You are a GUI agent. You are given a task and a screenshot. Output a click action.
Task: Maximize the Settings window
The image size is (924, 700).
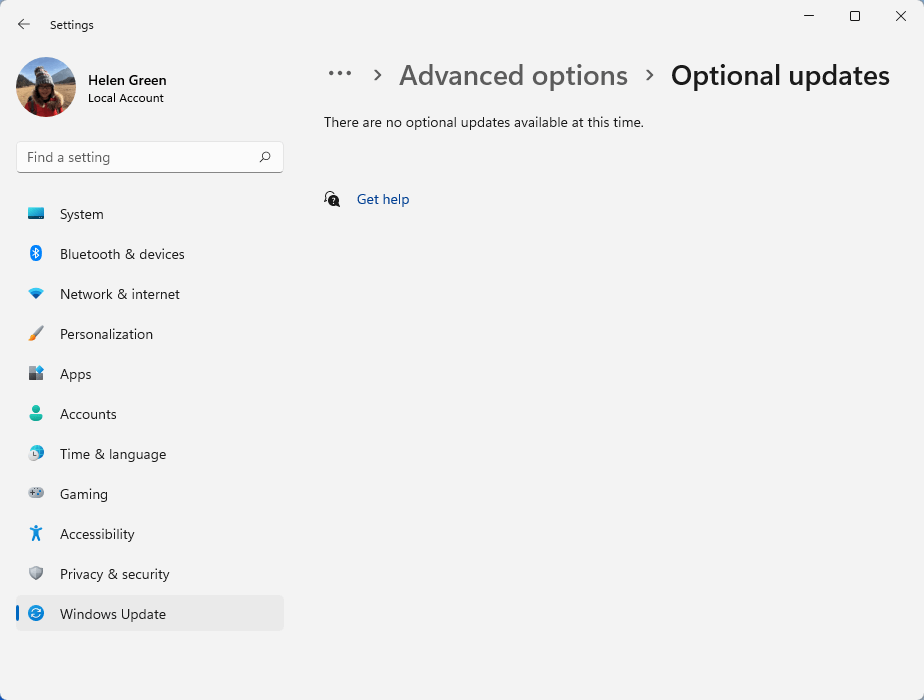point(855,16)
